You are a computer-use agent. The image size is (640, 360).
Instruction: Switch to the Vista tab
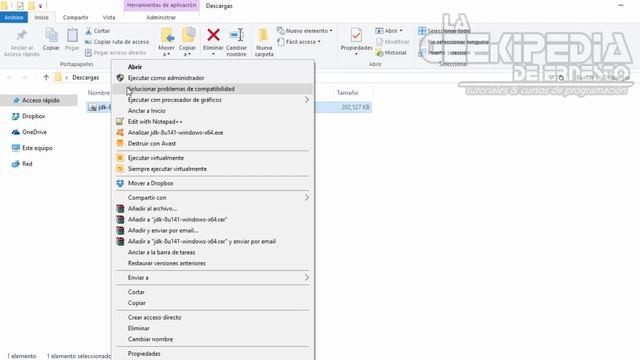pyautogui.click(x=109, y=18)
